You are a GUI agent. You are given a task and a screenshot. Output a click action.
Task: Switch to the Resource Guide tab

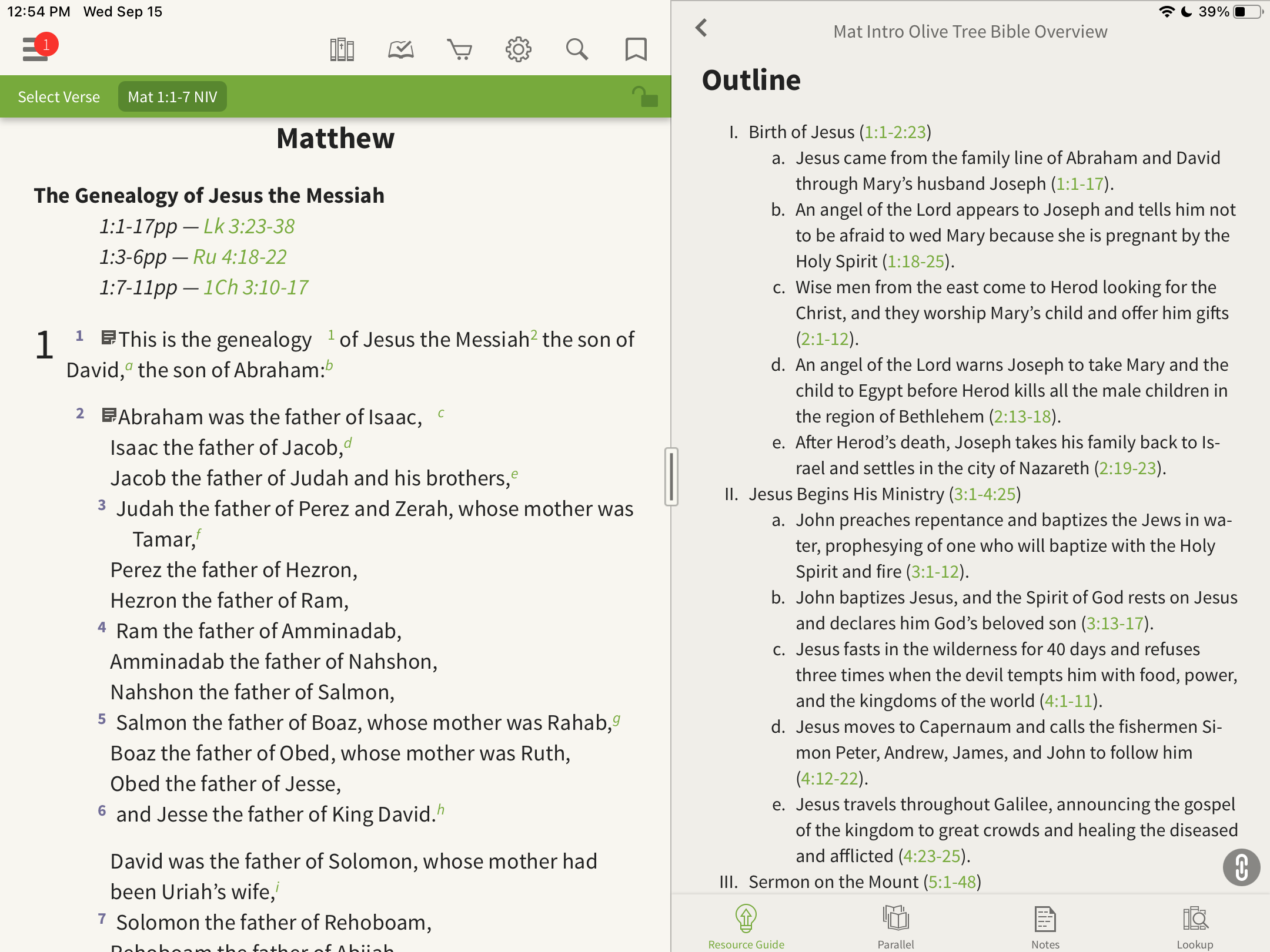746,927
